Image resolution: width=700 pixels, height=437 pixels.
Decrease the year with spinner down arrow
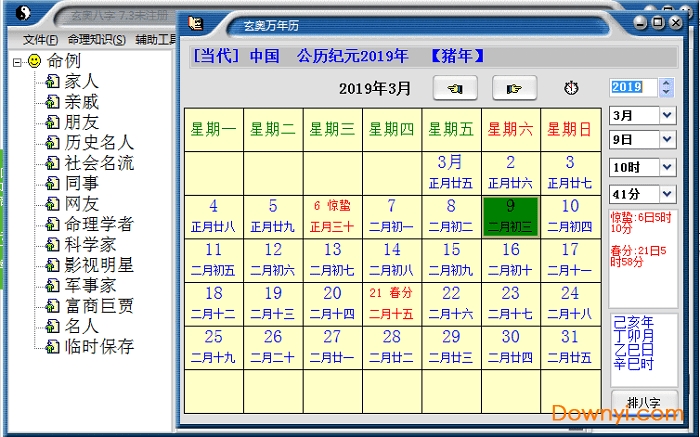click(x=666, y=92)
